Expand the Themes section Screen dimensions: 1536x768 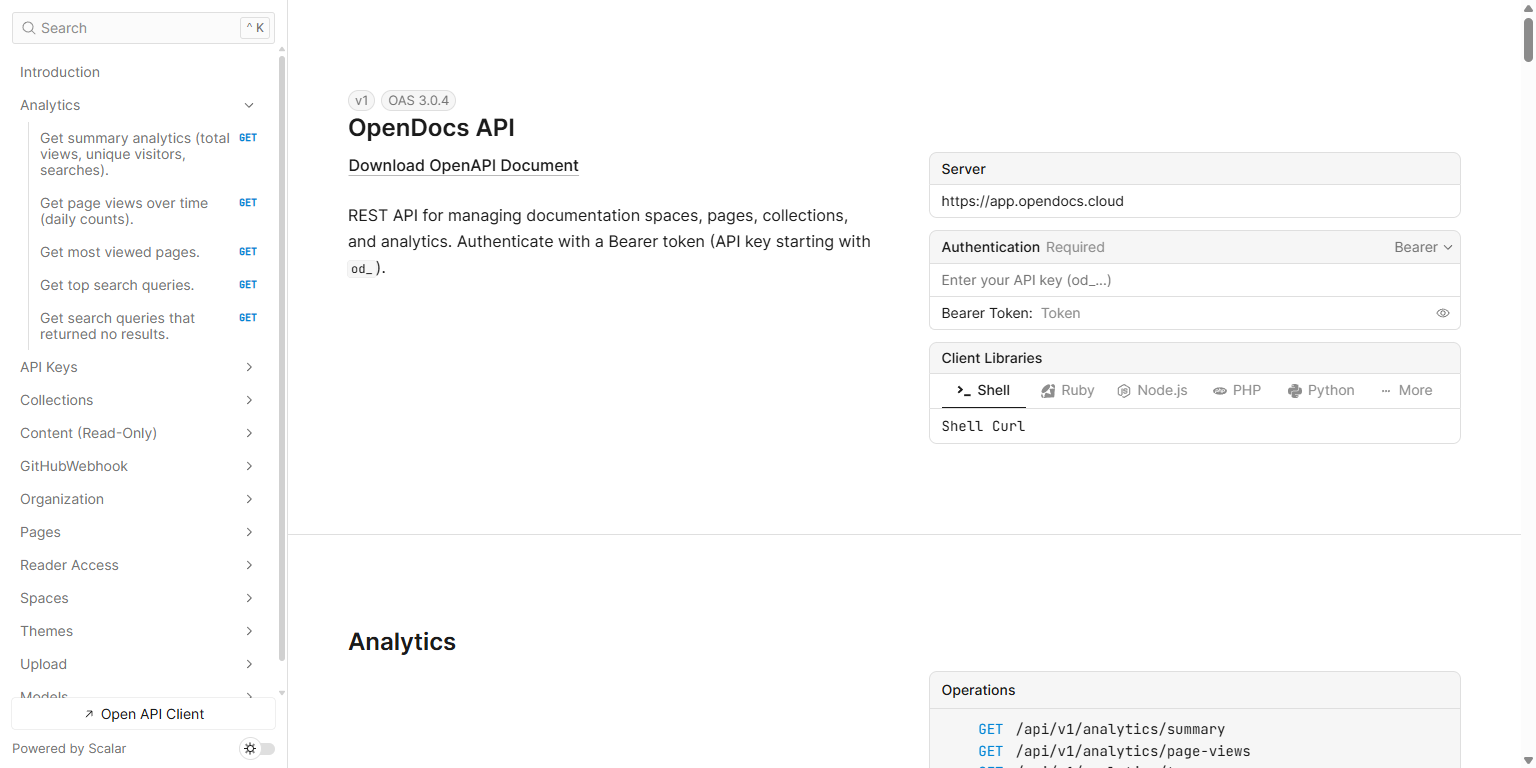tap(249, 631)
